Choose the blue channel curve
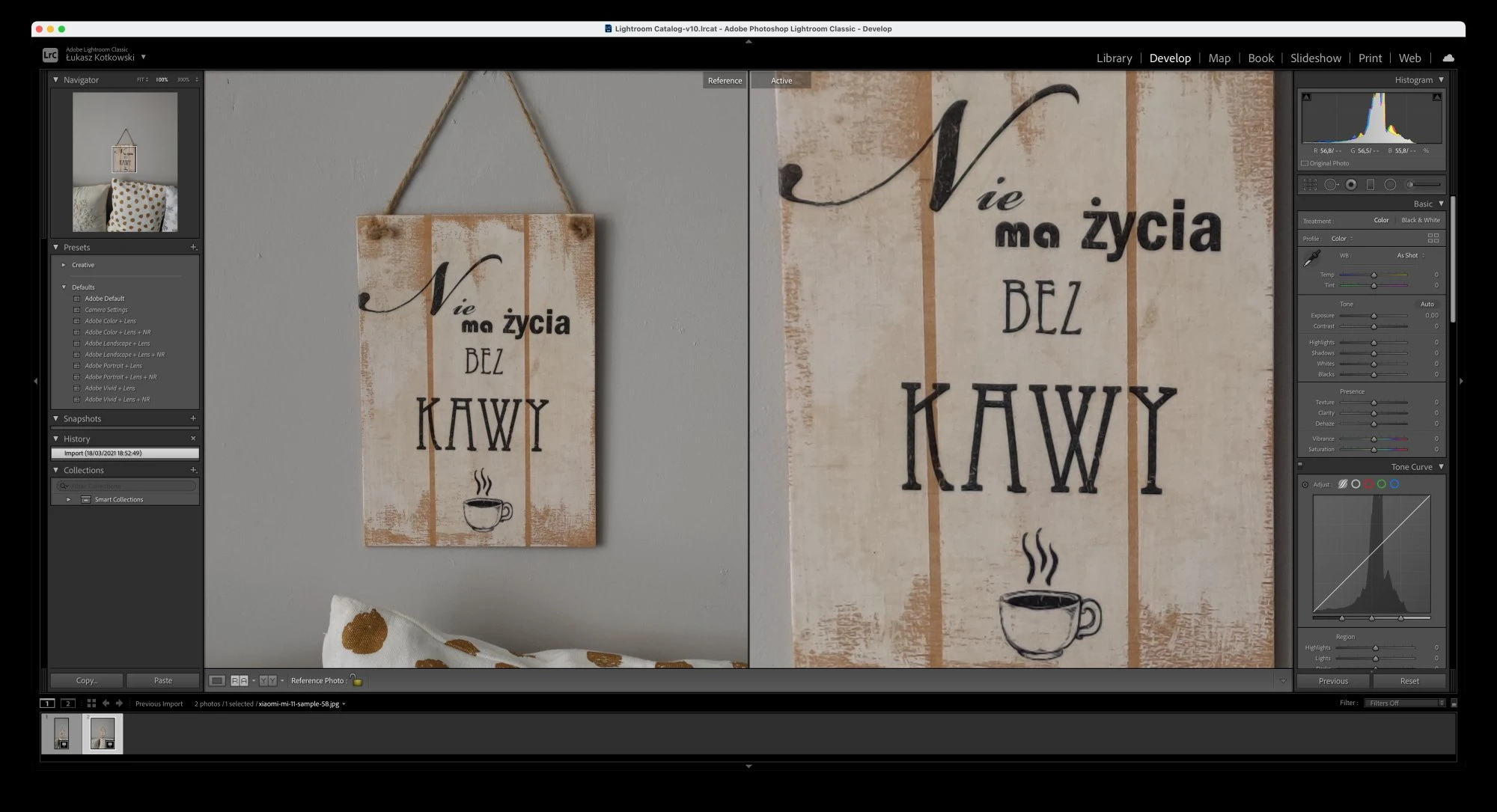Screen dimensions: 1497x812 click(1394, 484)
